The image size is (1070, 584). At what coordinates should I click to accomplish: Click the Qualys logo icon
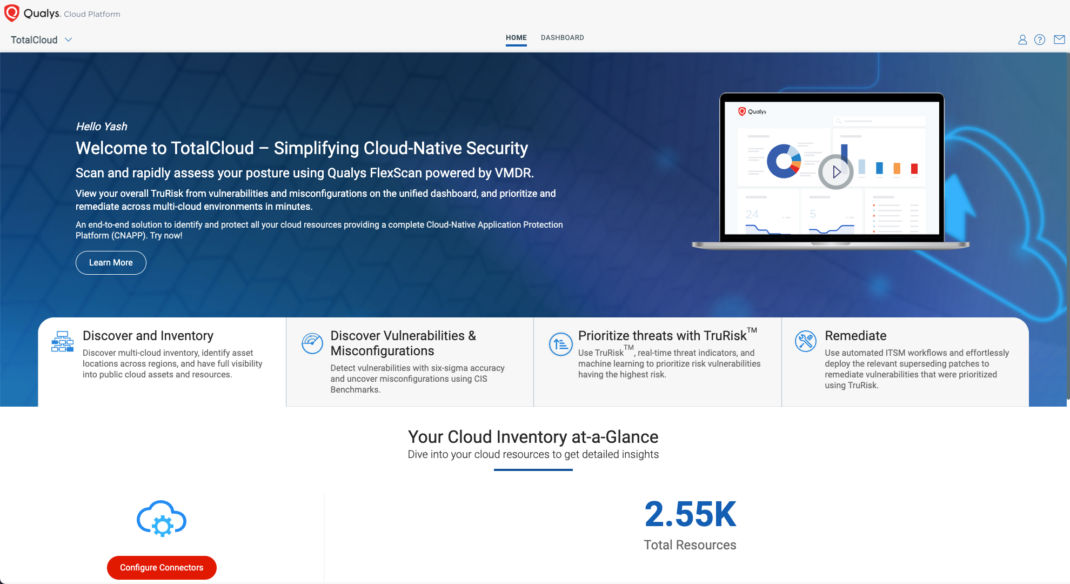tap(14, 14)
